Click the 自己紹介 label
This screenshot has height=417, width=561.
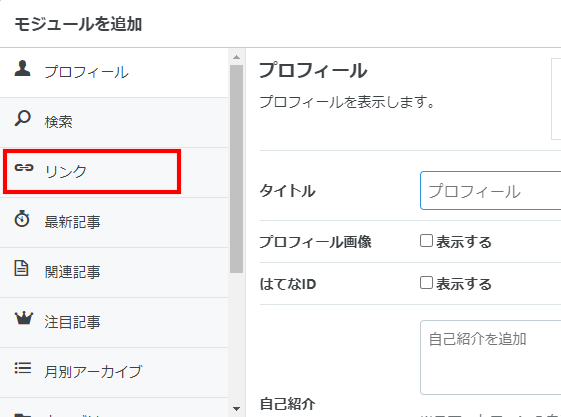pyautogui.click(x=288, y=404)
